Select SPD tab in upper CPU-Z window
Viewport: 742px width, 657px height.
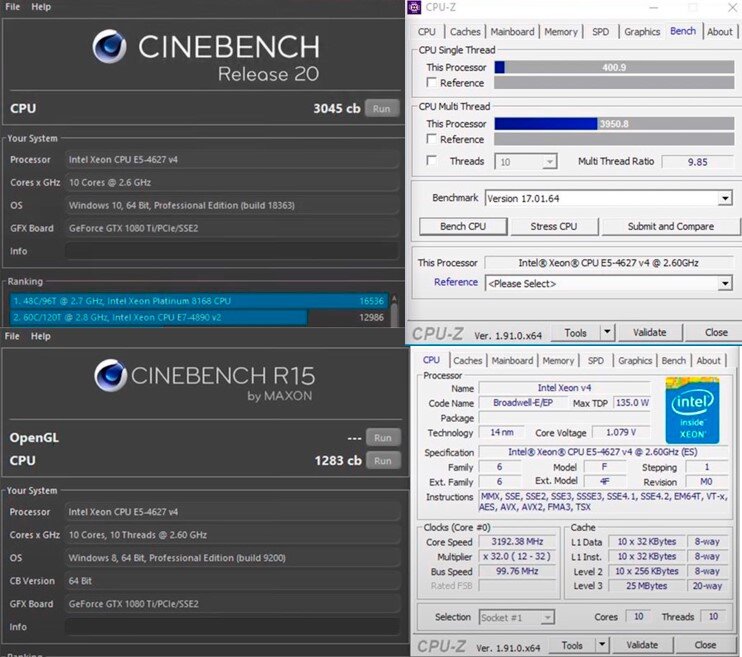click(601, 32)
